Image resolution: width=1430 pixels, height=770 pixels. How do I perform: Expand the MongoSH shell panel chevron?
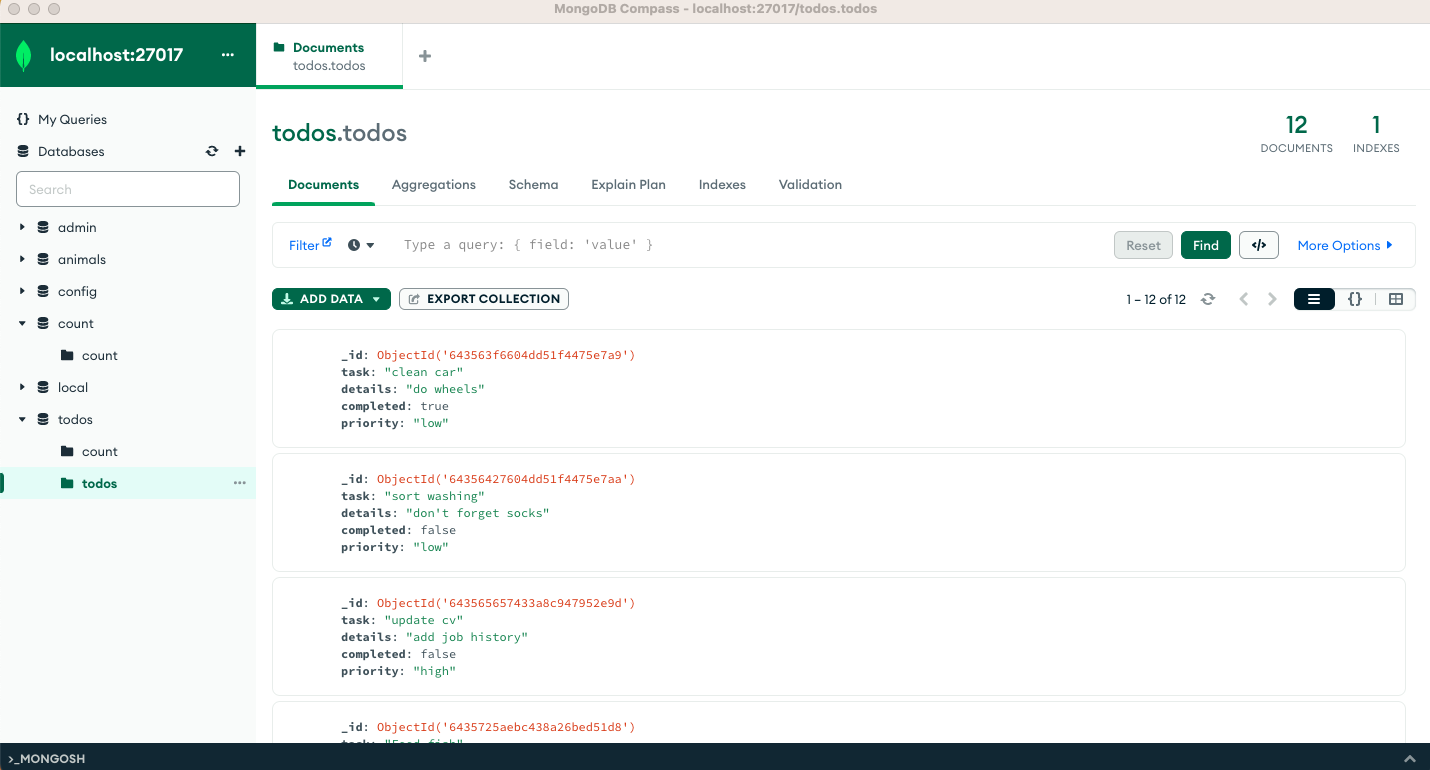point(1410,759)
